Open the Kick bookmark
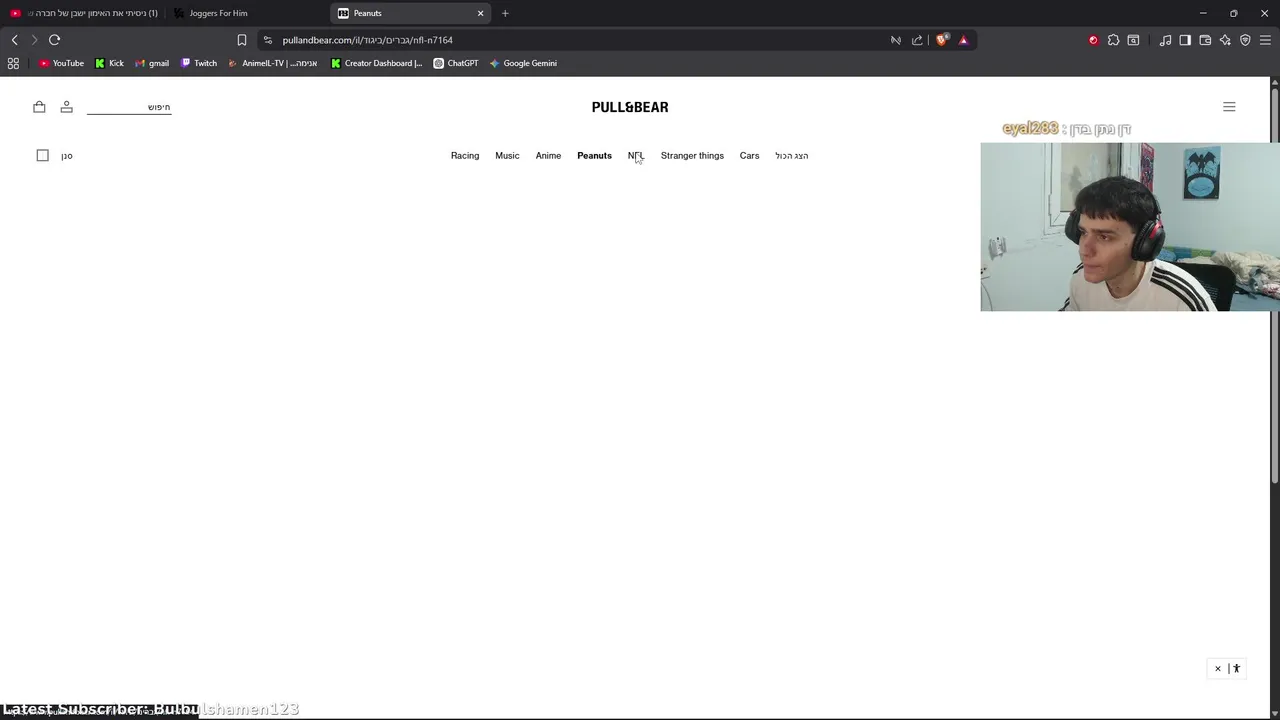This screenshot has width=1280, height=720. point(110,63)
